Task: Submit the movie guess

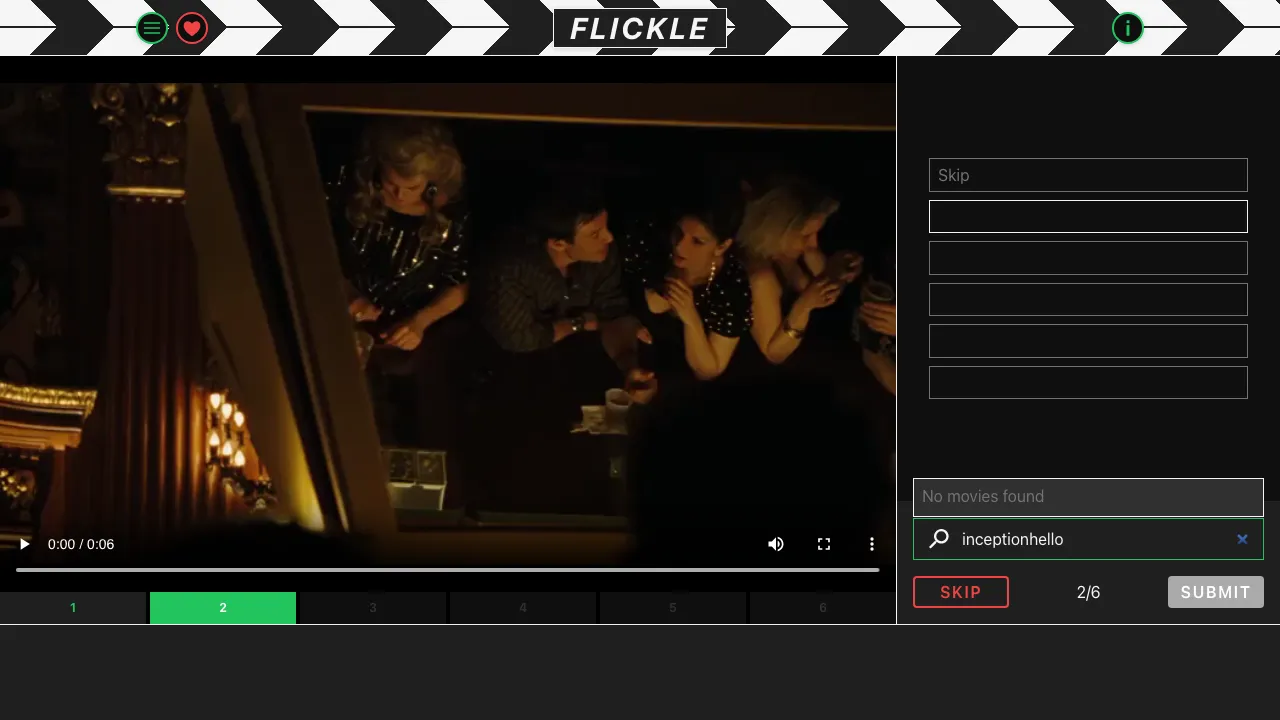Action: point(1216,592)
